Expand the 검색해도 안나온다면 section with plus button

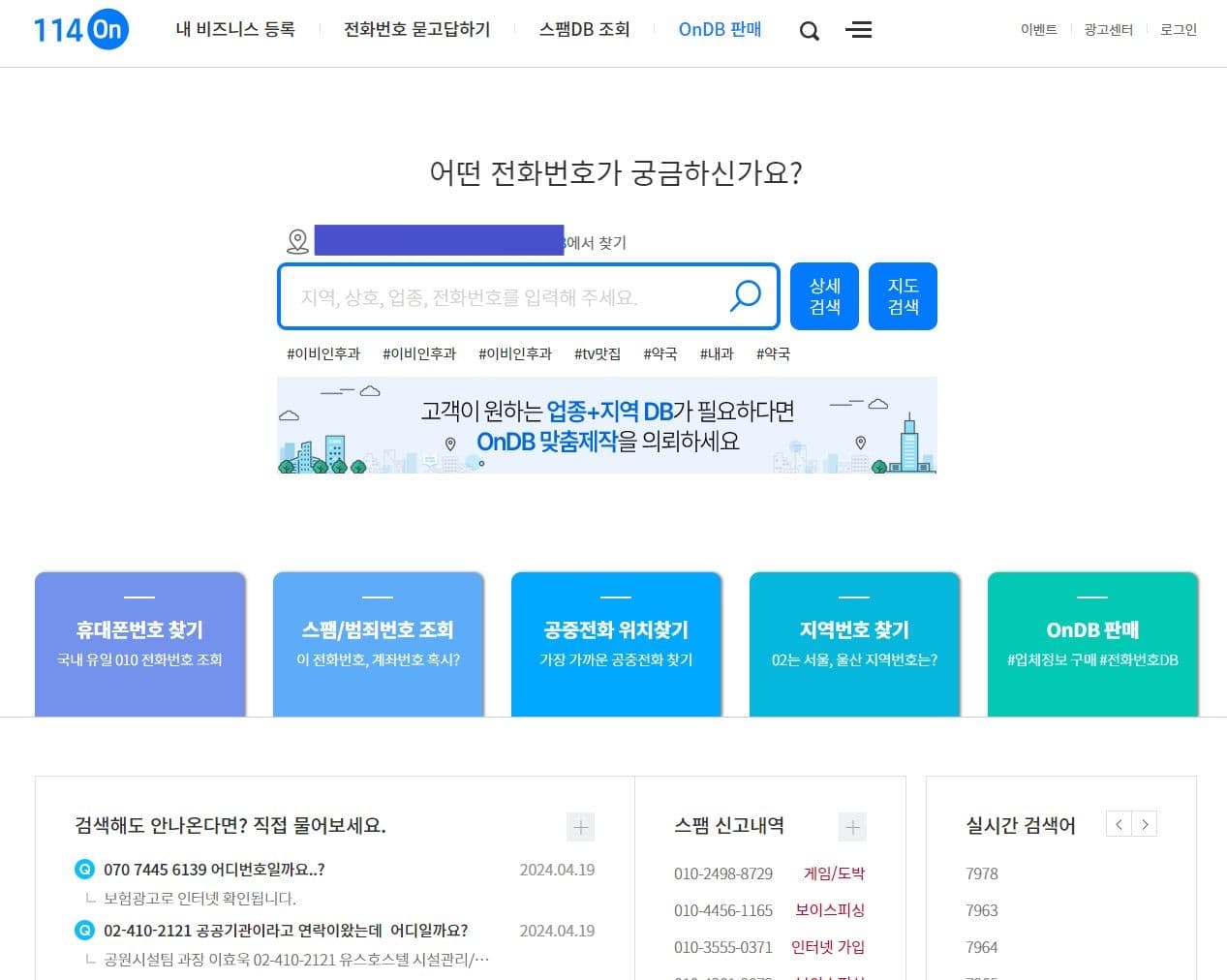pos(580,827)
